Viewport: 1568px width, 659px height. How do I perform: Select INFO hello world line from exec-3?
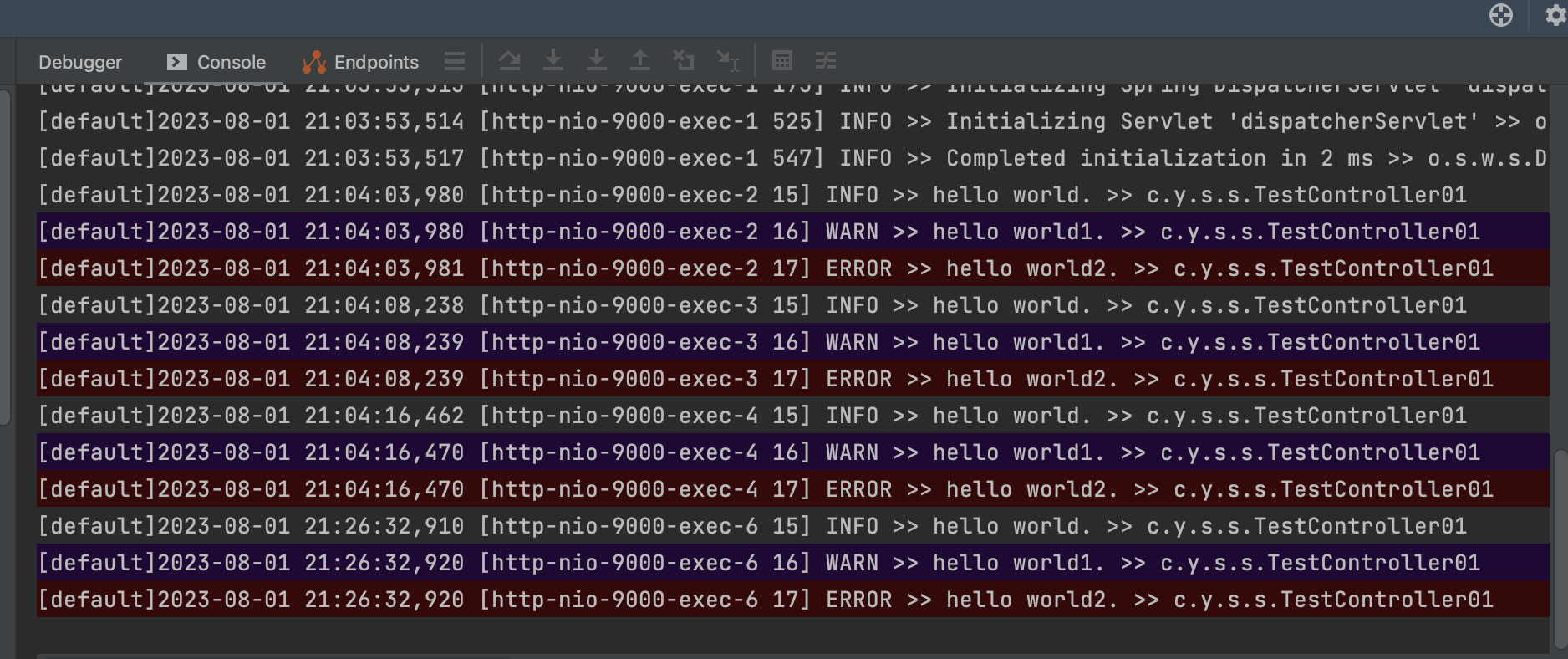click(792, 305)
